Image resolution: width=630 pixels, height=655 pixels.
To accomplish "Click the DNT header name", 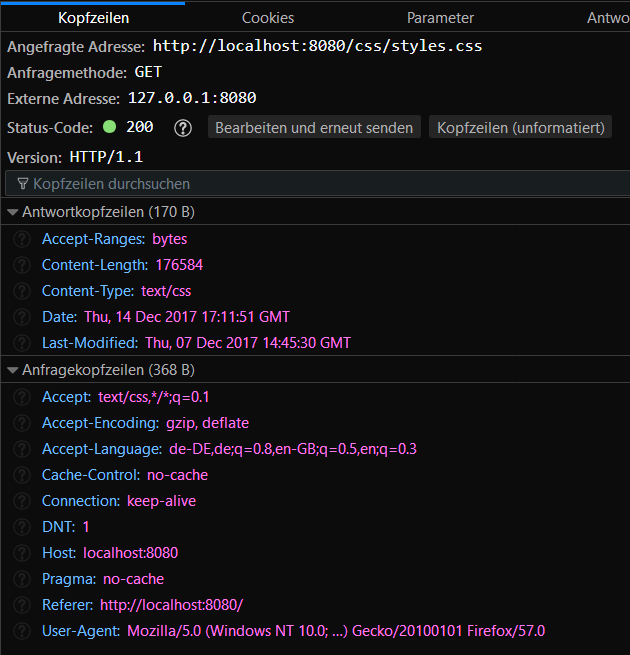I will point(58,527).
